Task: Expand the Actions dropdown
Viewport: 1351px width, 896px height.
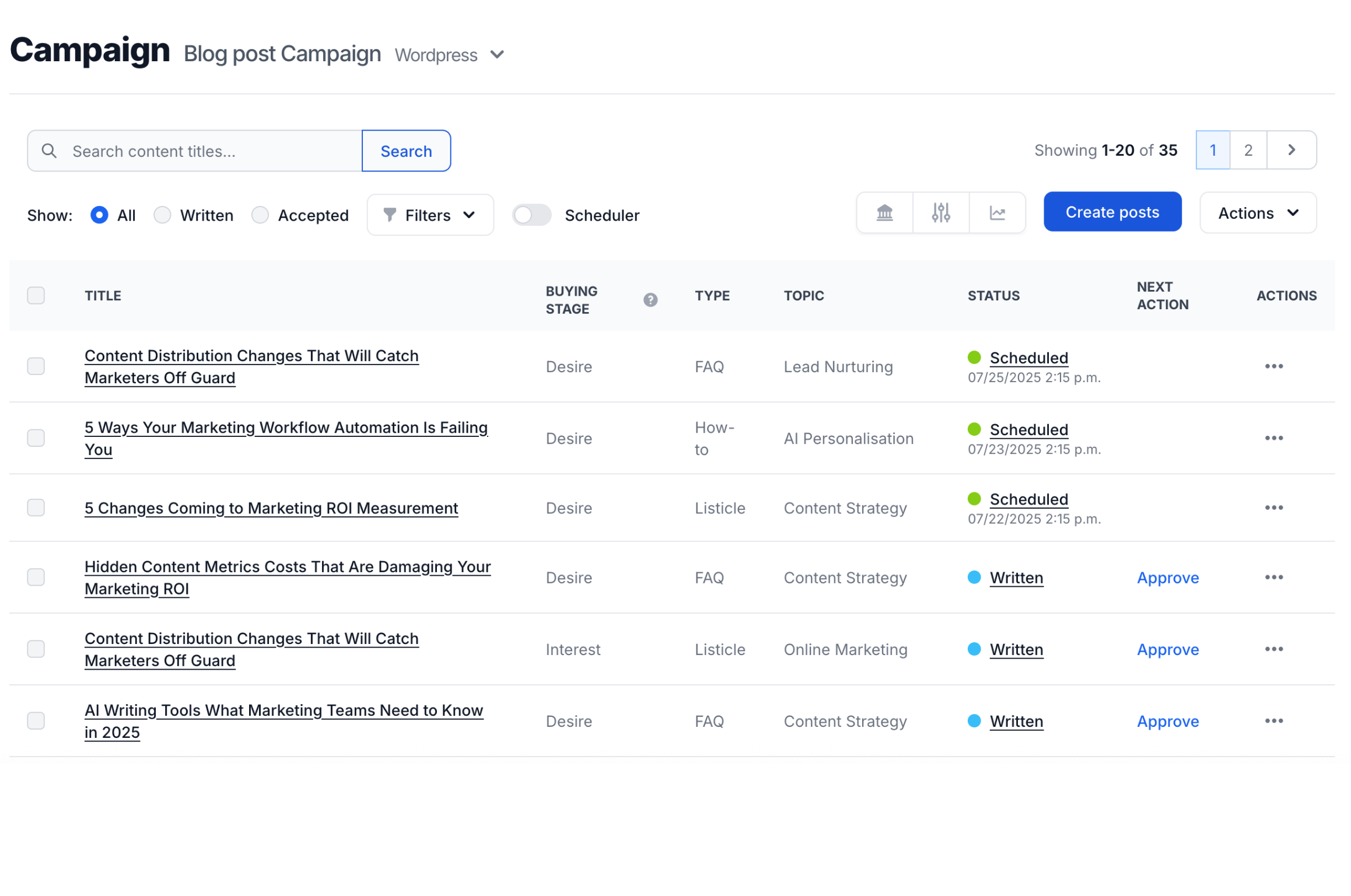Action: 1257,212
